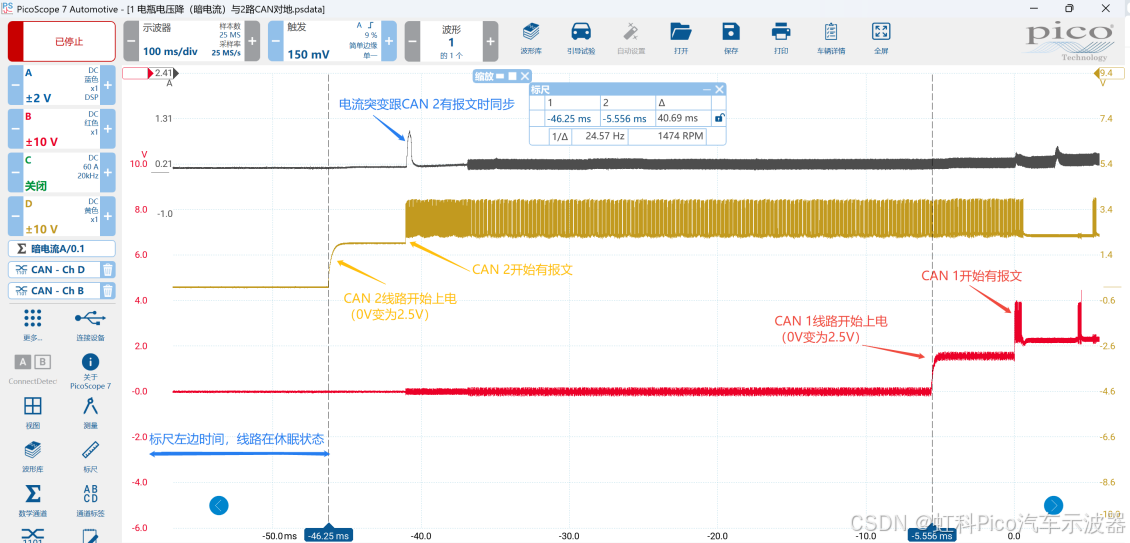Decrease 触发 trigger level with minus button
Viewport: 1130px width, 543px height.
(276, 41)
